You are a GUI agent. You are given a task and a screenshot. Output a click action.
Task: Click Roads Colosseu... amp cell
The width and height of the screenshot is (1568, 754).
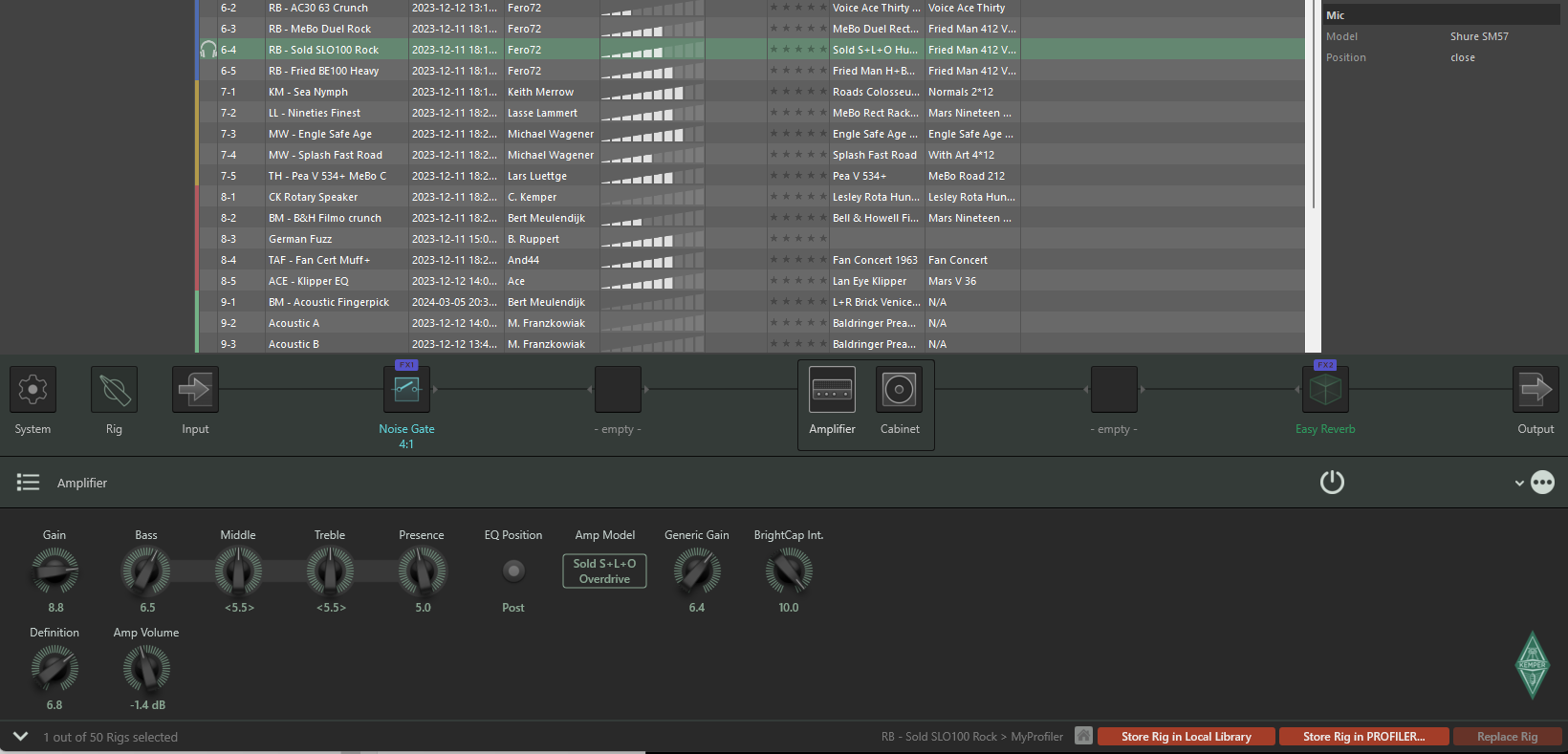[x=876, y=92]
